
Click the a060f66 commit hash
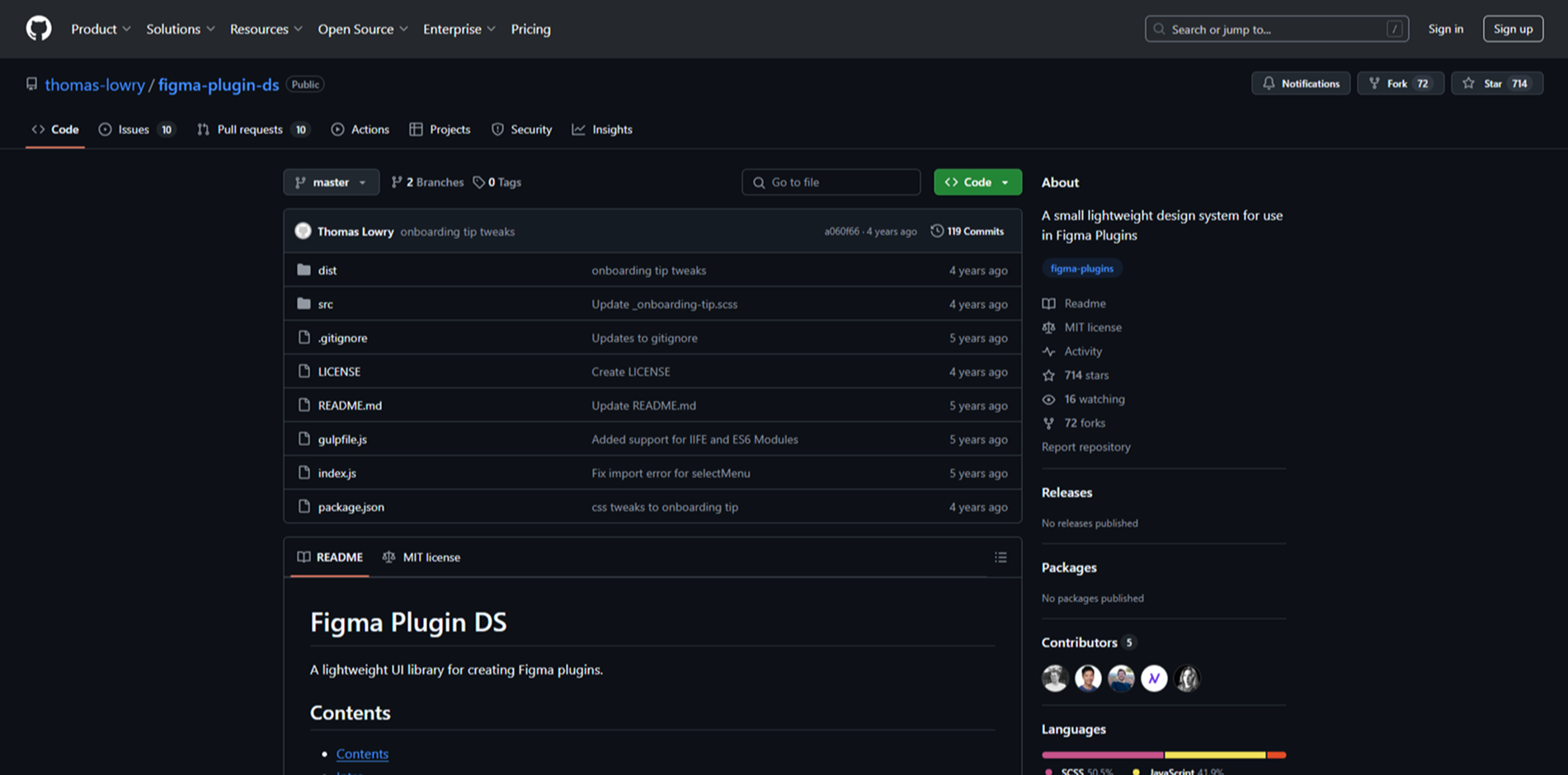(x=841, y=232)
